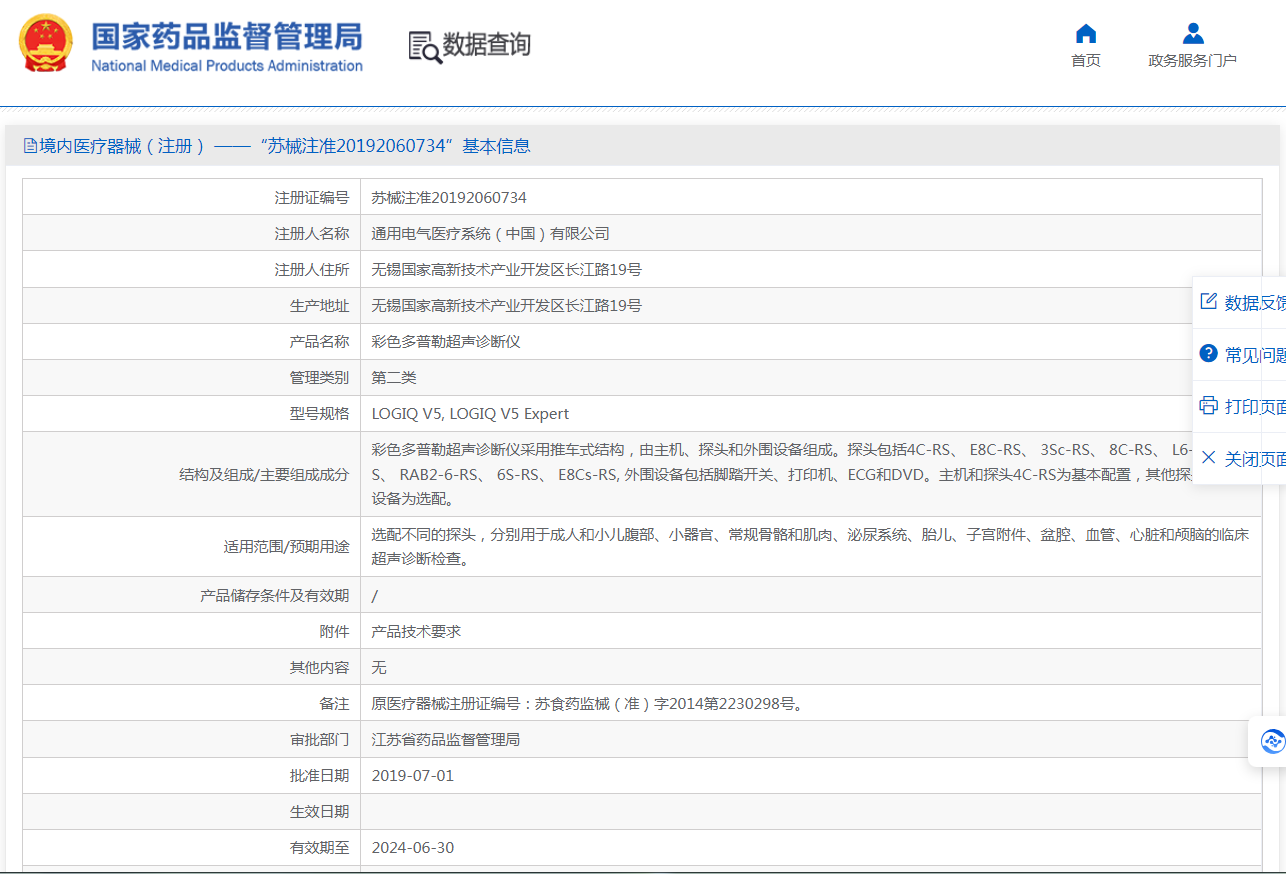The height and width of the screenshot is (874, 1286).
Task: Select product name 彩色多普勒超声诊断仪
Action: point(446,342)
